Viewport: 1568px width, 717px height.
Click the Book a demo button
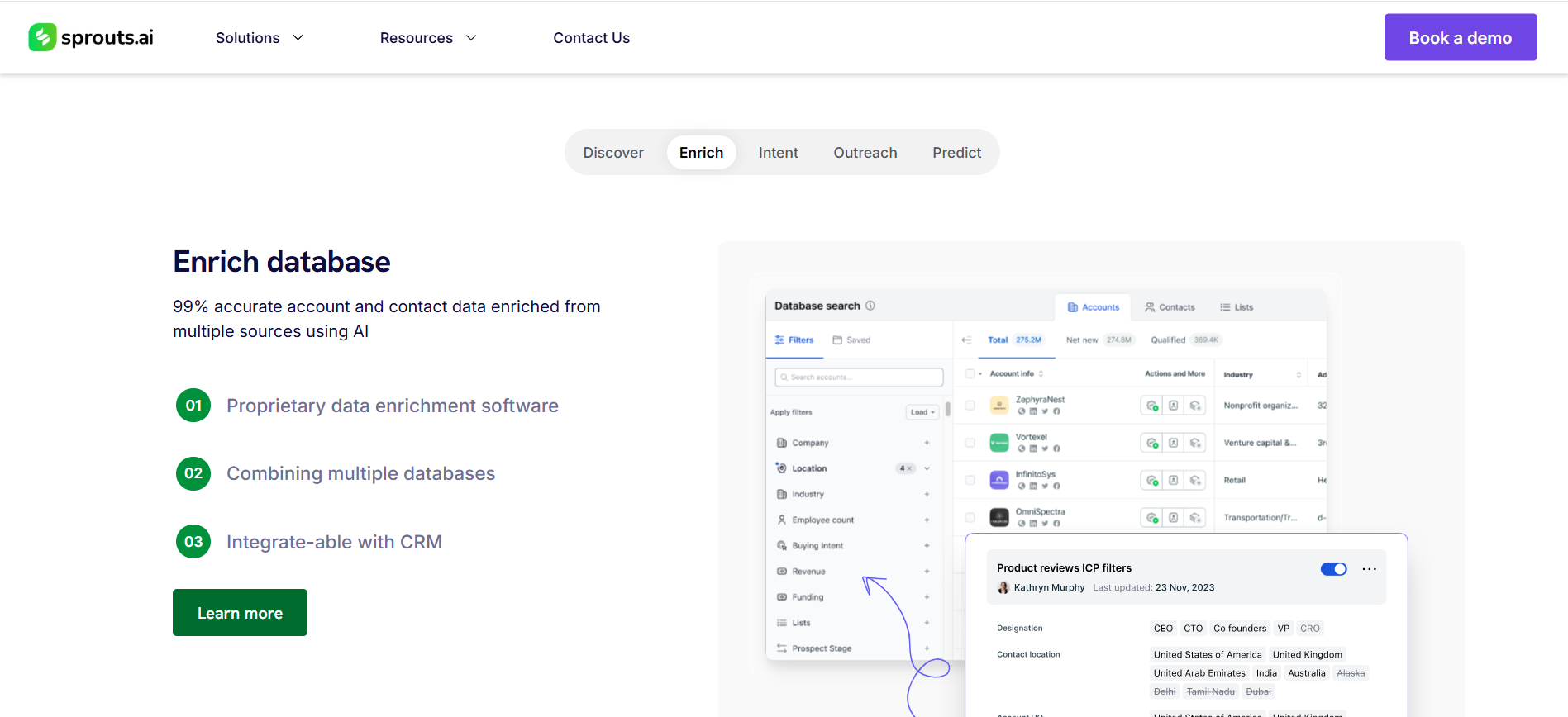1461,37
